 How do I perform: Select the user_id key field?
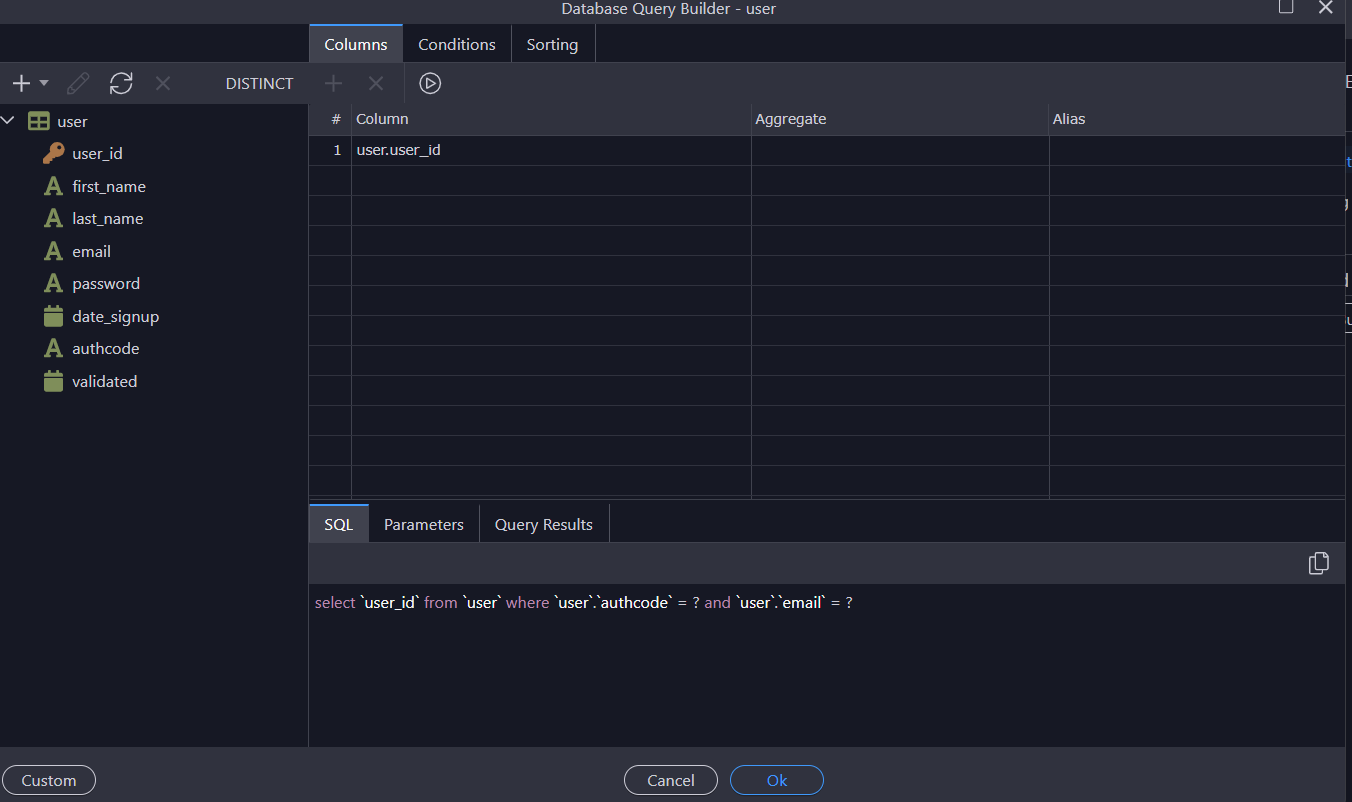[97, 154]
